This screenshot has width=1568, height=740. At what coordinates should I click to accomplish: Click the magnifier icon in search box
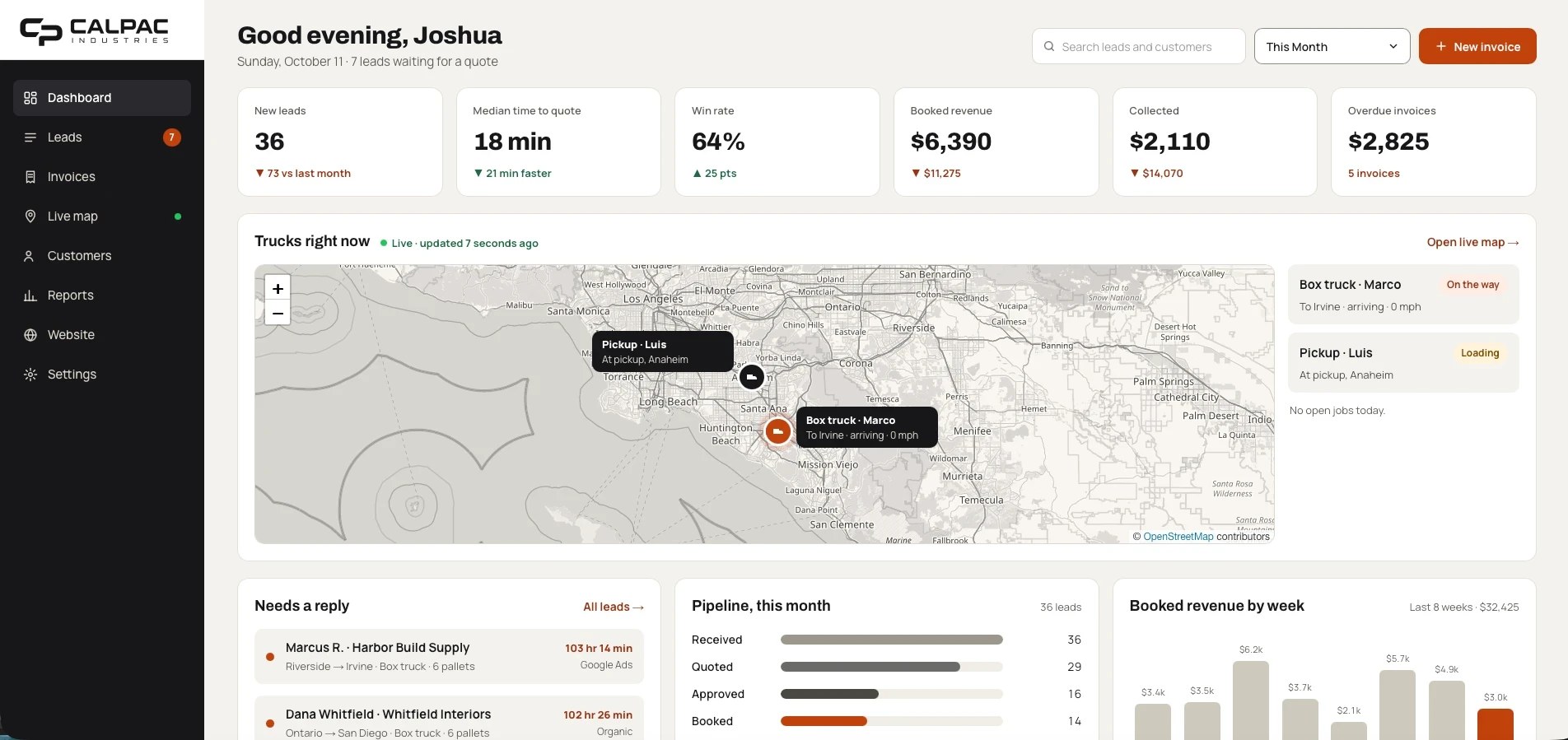point(1049,46)
